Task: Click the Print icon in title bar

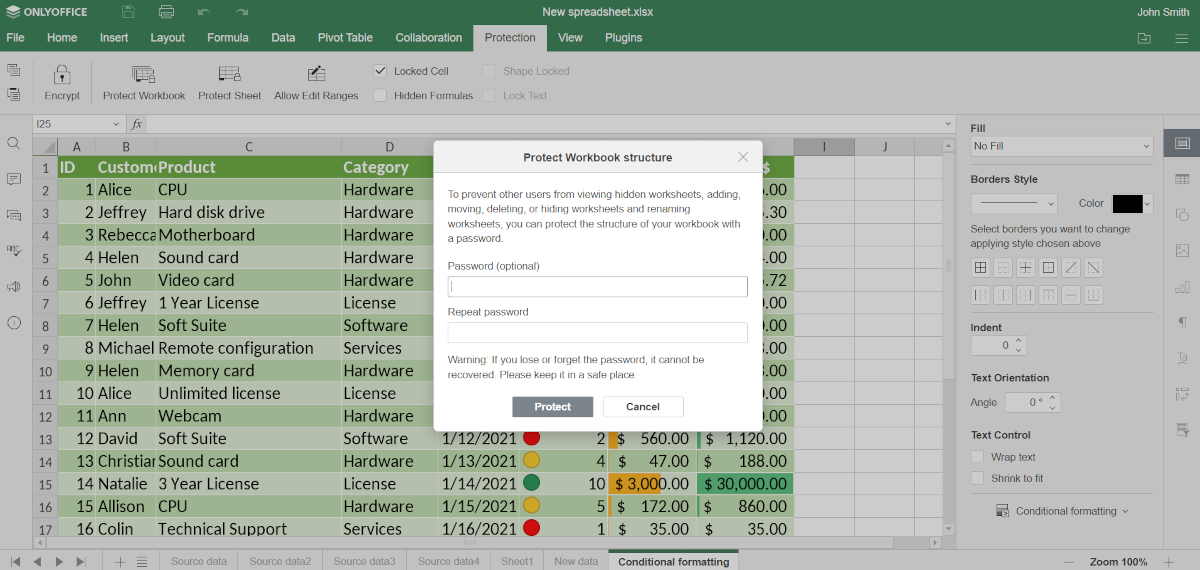Action: pos(166,12)
